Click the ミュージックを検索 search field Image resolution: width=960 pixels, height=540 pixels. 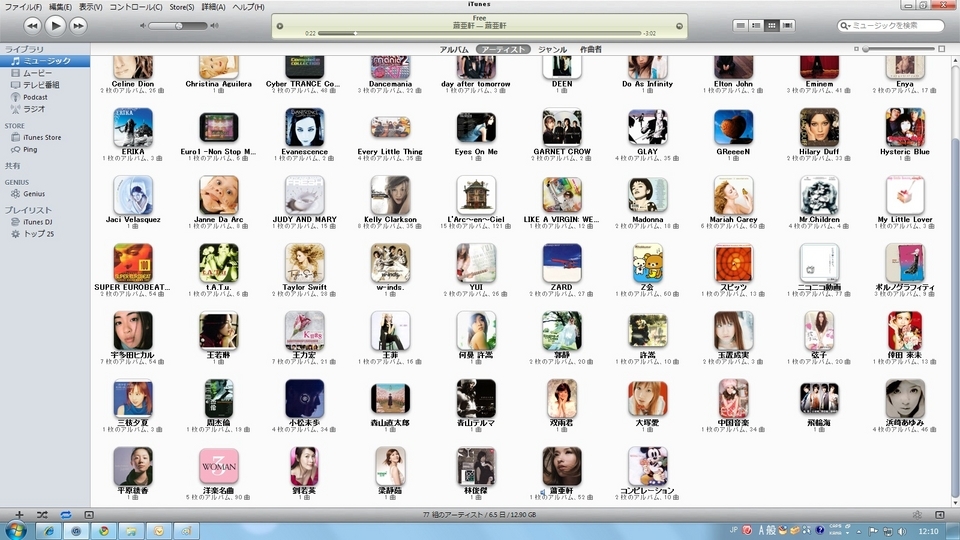pos(891,26)
